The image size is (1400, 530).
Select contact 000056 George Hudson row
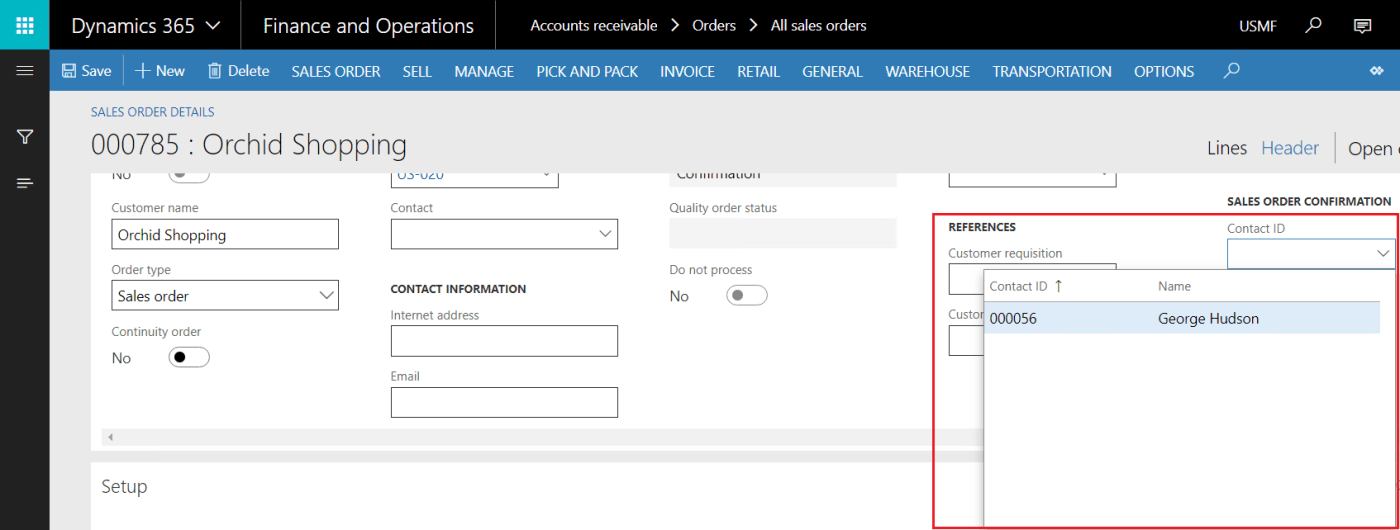[x=1181, y=319]
